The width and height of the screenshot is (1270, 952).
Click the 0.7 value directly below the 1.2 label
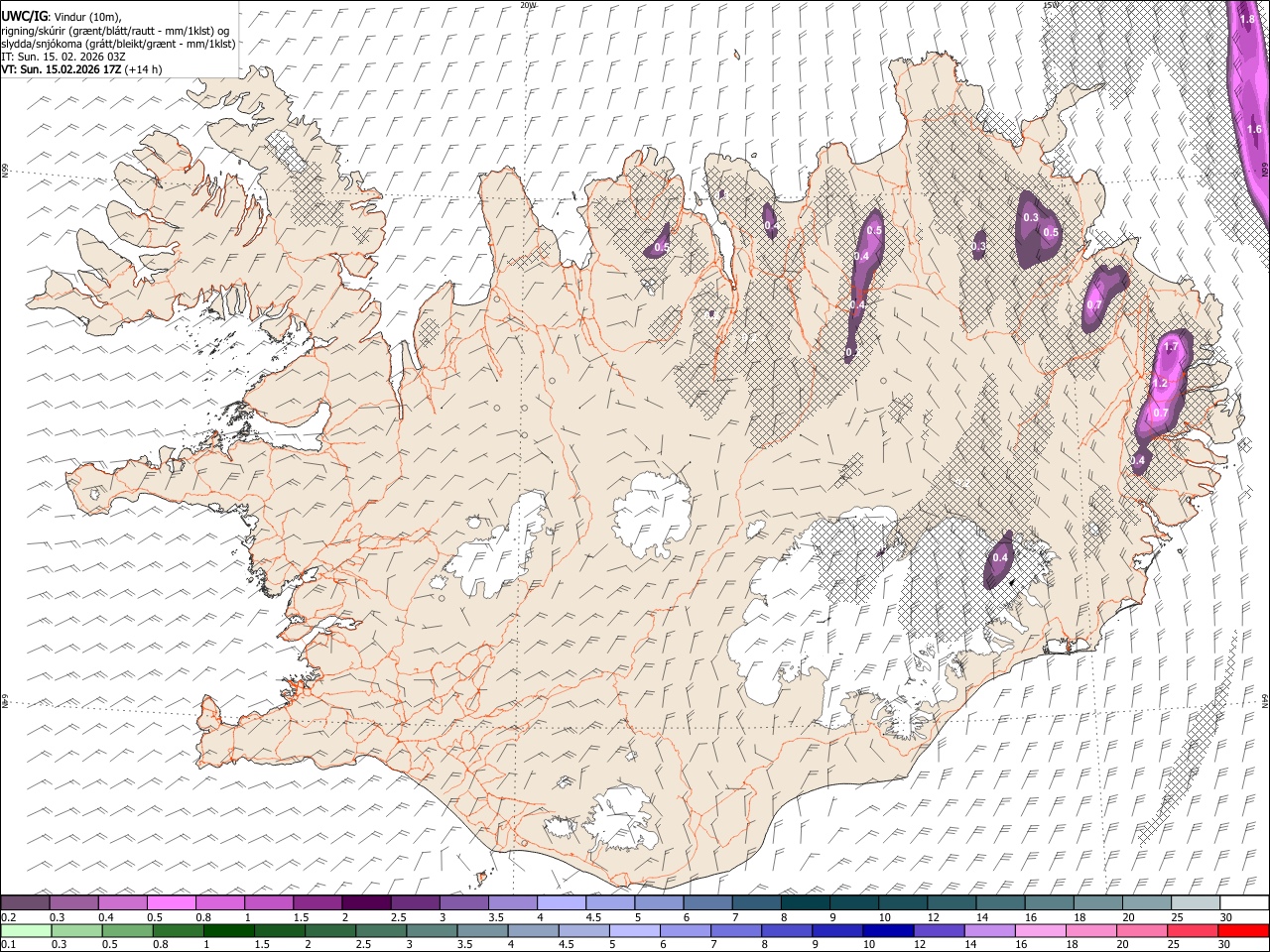(x=1162, y=413)
